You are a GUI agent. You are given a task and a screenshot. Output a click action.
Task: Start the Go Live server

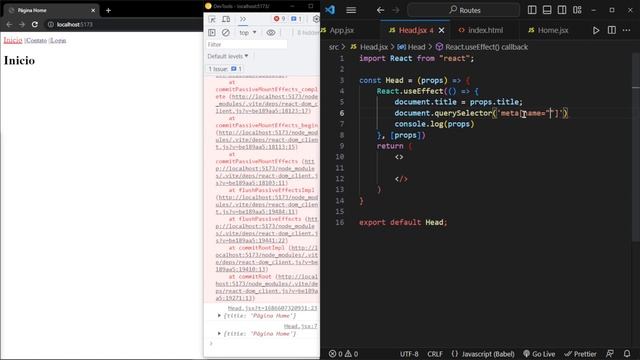pyautogui.click(x=539, y=354)
